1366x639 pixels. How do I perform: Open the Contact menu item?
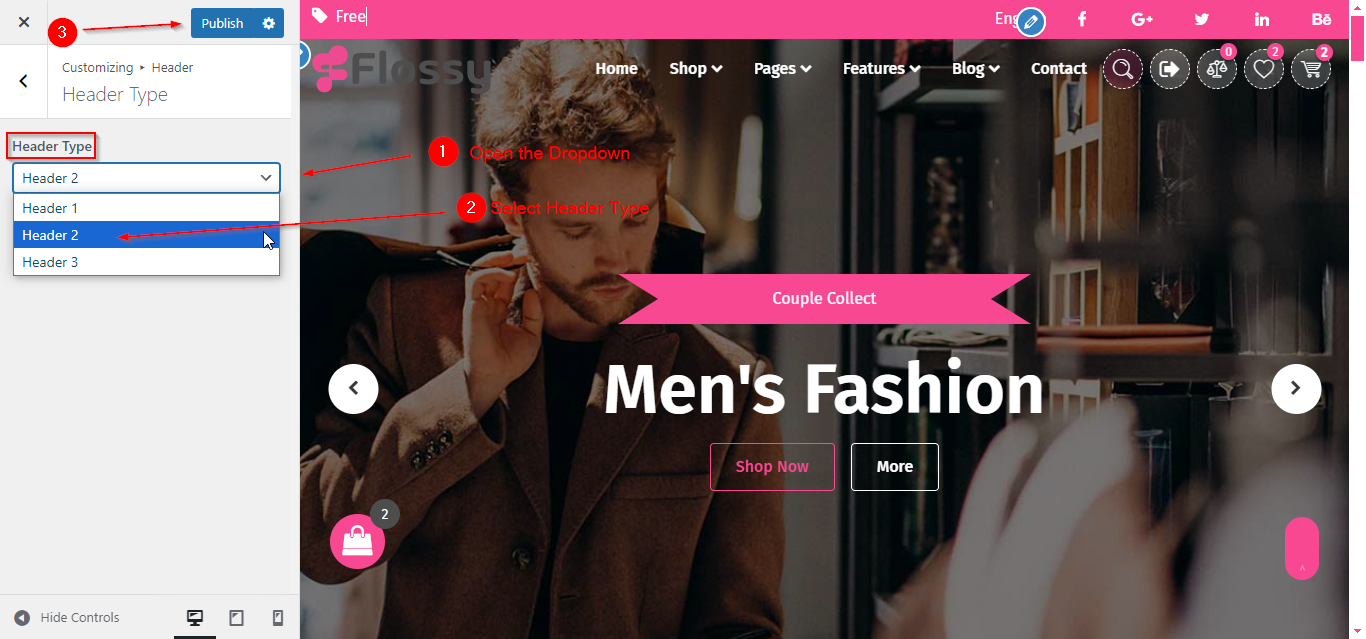tap(1058, 69)
